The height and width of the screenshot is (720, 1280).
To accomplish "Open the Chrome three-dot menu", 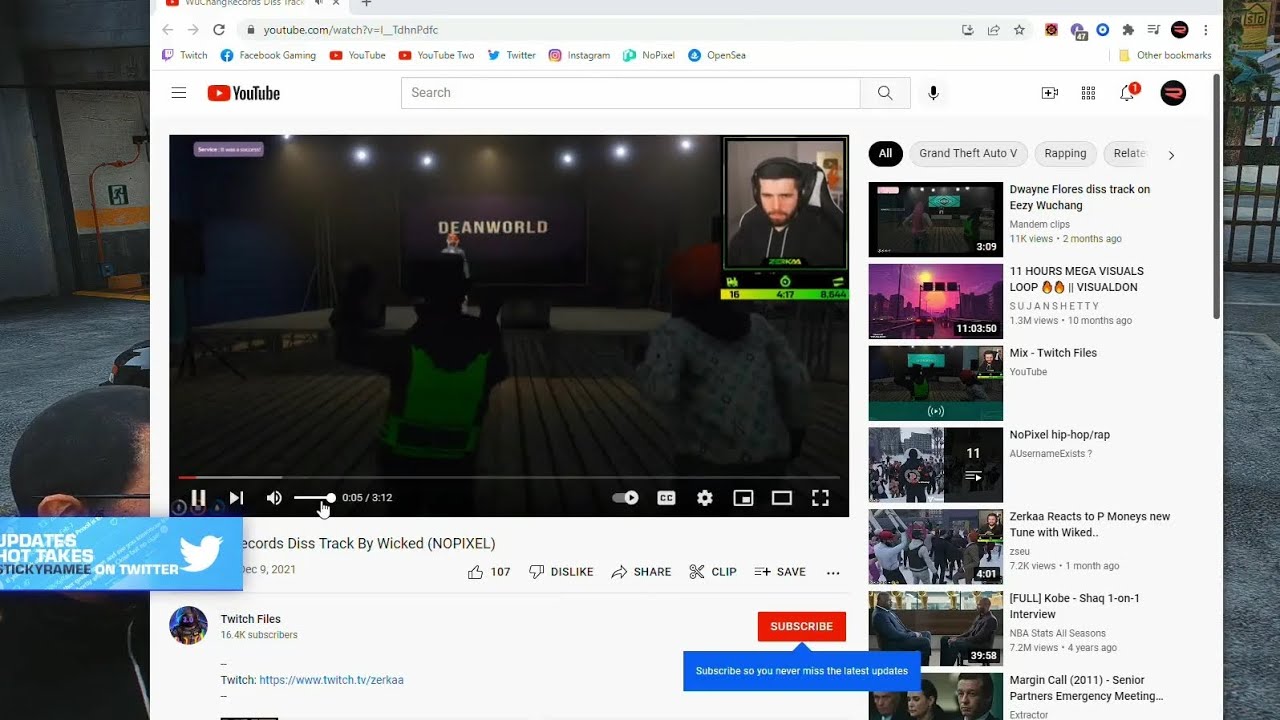I will coord(1206,30).
